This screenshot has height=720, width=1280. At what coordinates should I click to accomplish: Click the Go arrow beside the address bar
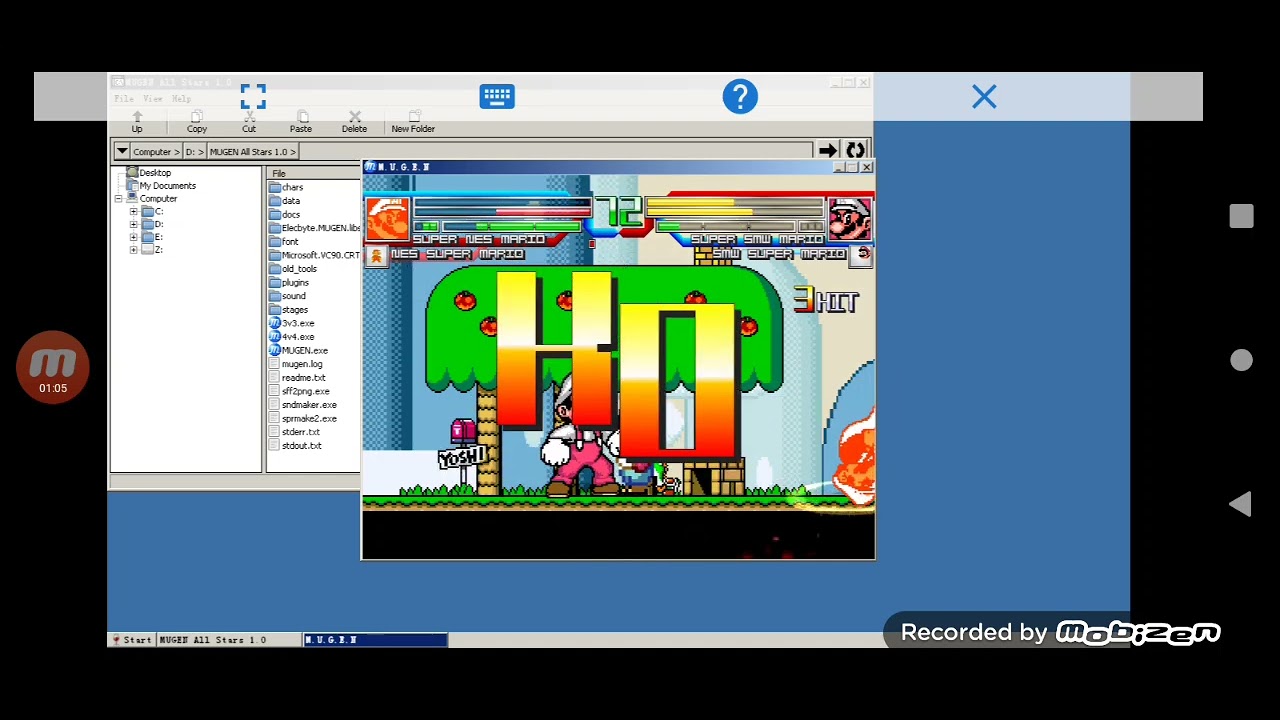pyautogui.click(x=827, y=151)
